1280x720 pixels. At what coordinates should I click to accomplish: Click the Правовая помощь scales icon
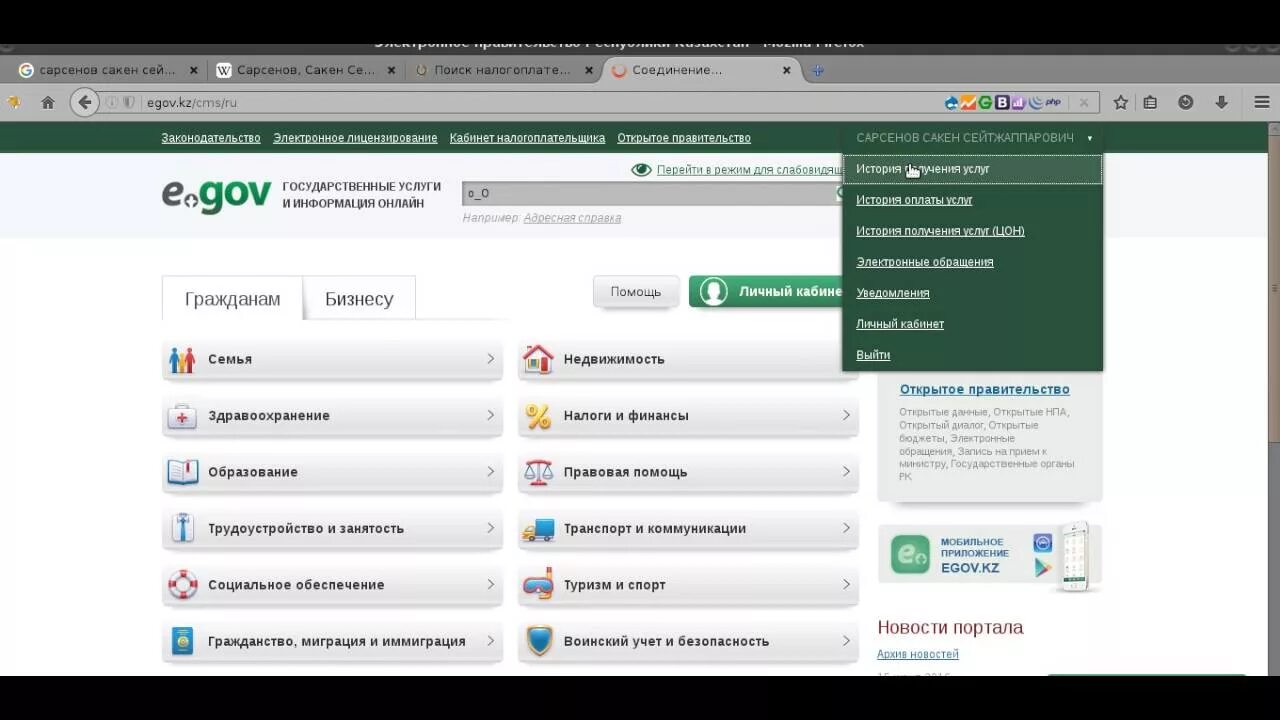pyautogui.click(x=538, y=472)
